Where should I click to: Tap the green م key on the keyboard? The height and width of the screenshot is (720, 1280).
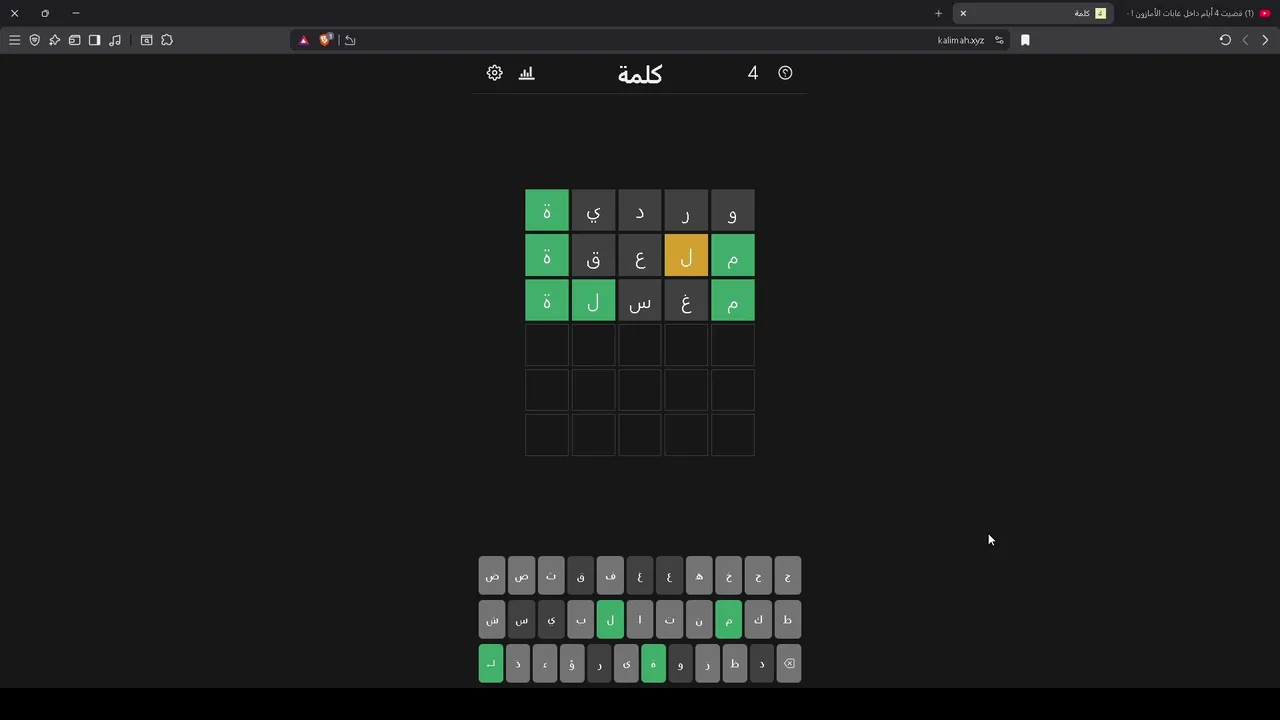[x=729, y=620]
